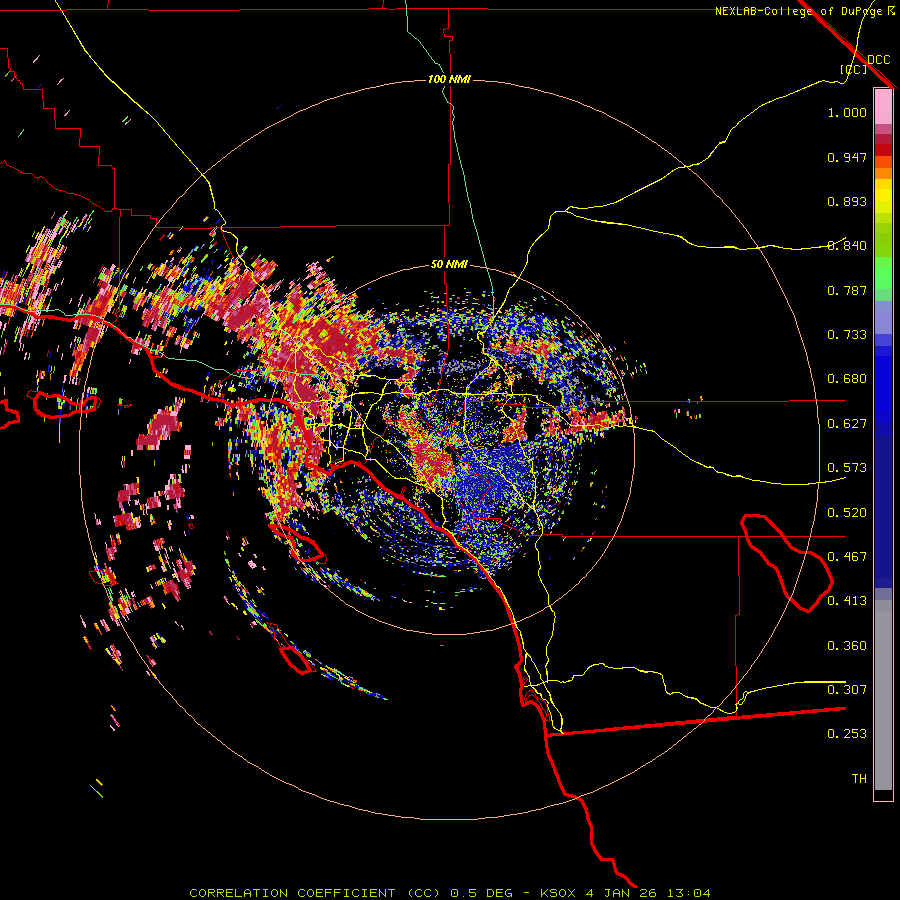
Task: Click the KSOX station identifier in the caption
Action: [x=560, y=893]
